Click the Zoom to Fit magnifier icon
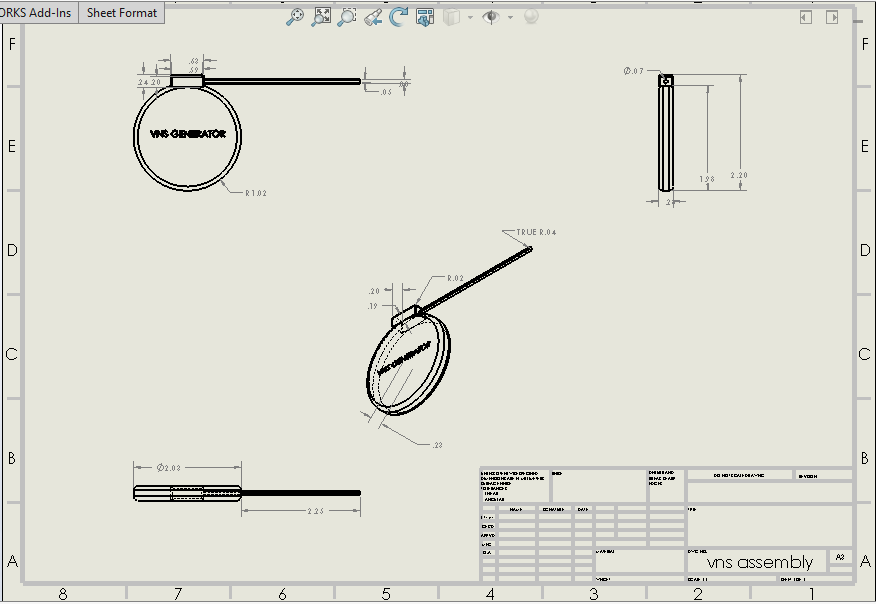The image size is (876, 604). tap(295, 17)
